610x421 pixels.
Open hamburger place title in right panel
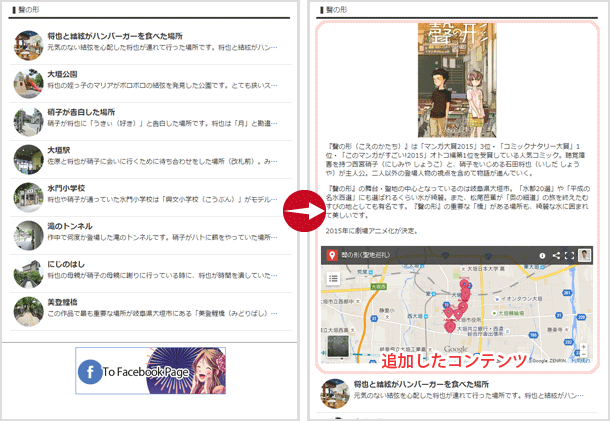pos(421,384)
